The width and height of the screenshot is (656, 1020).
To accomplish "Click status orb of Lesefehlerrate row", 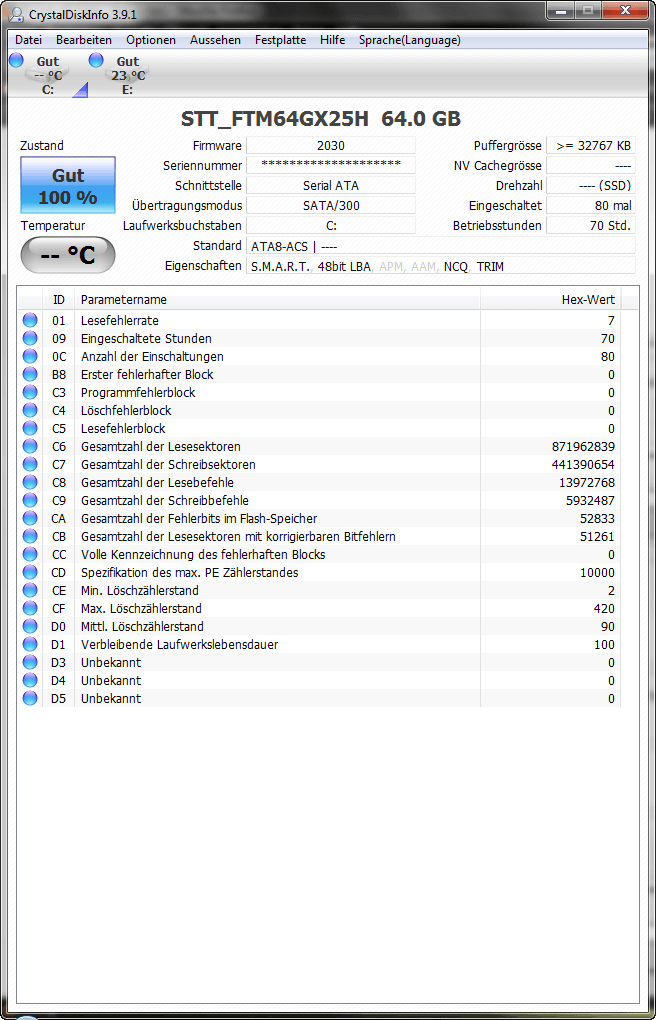I will point(30,321).
